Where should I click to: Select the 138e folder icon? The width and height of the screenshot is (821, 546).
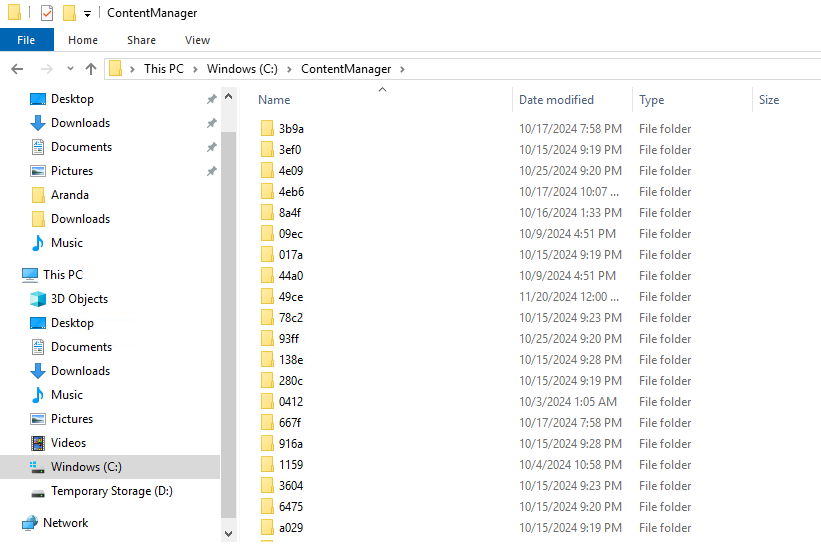[x=267, y=360]
